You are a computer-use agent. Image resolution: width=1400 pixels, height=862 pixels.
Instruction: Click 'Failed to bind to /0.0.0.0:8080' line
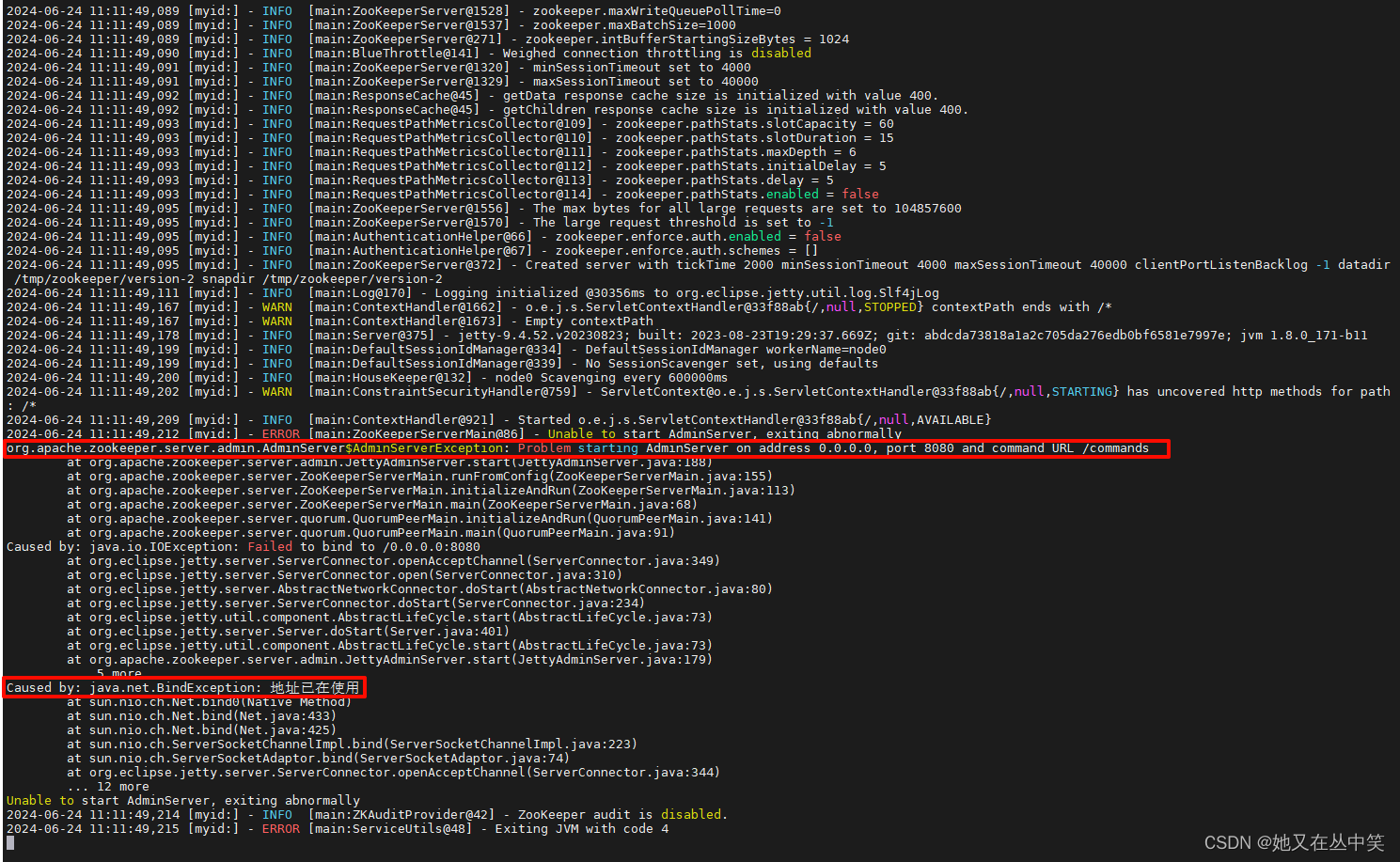[243, 547]
